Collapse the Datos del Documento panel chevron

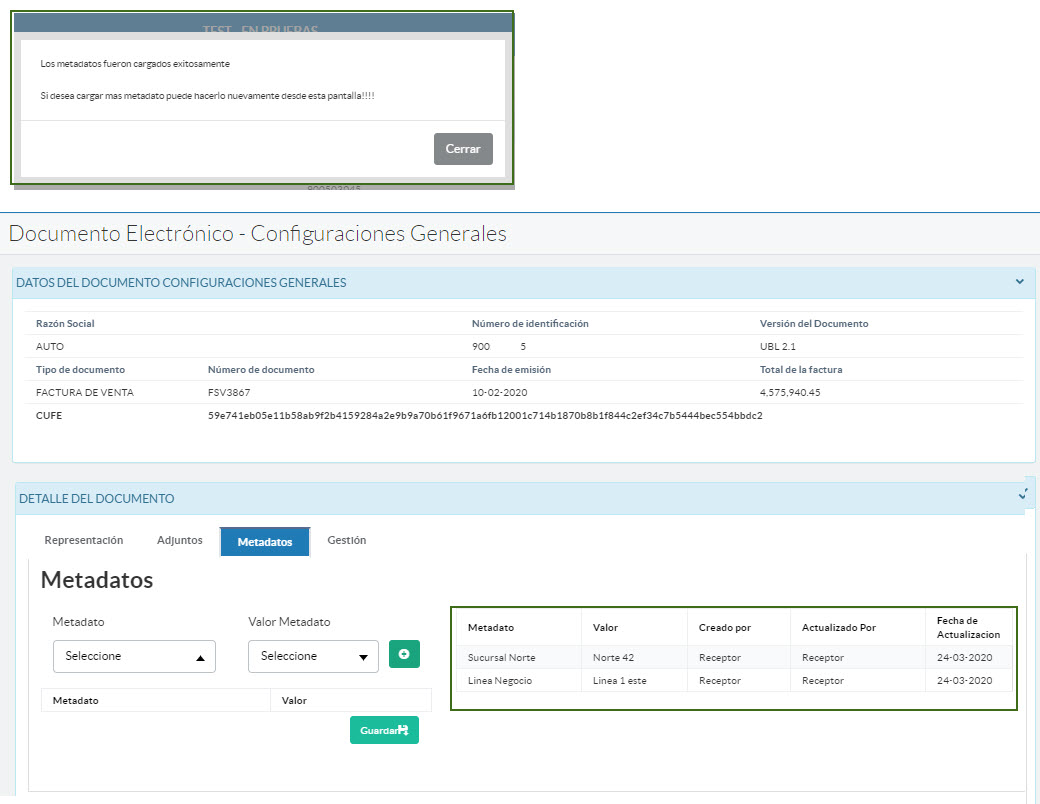click(x=1019, y=282)
